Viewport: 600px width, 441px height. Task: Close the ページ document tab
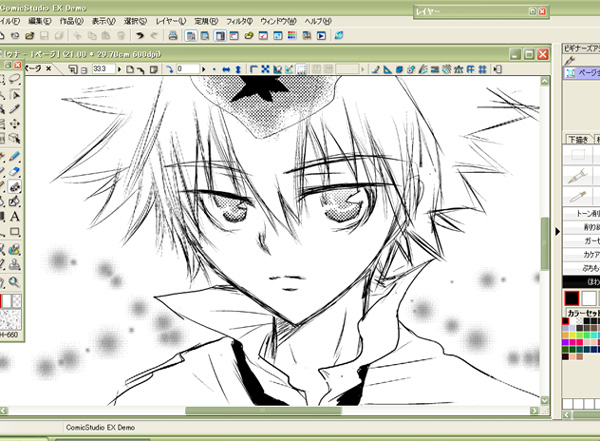(x=49, y=69)
